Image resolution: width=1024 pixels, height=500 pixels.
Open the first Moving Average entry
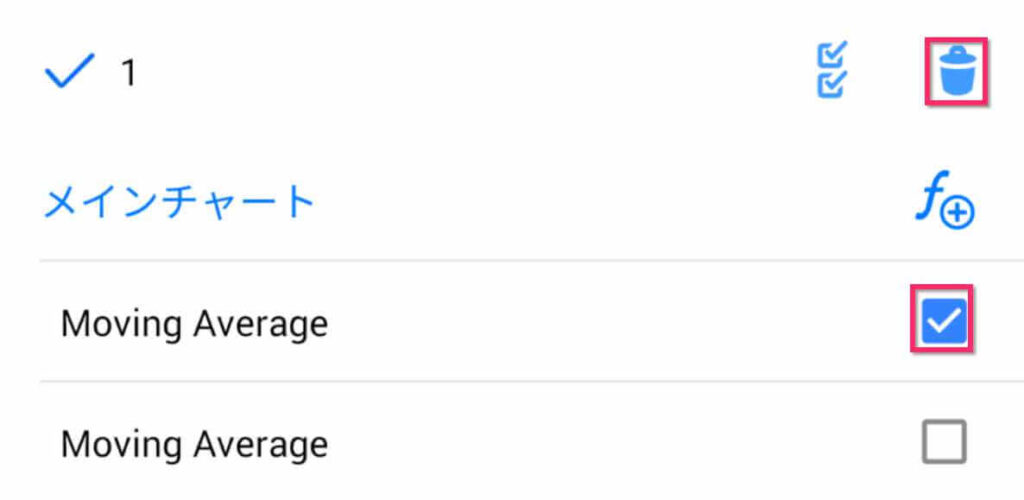[194, 323]
